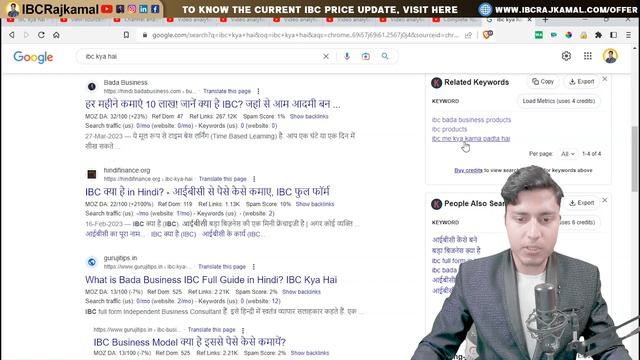The width and height of the screenshot is (640, 360).
Task: Select keyword 'ibc me kya karna padta hai'
Action: tap(471, 139)
